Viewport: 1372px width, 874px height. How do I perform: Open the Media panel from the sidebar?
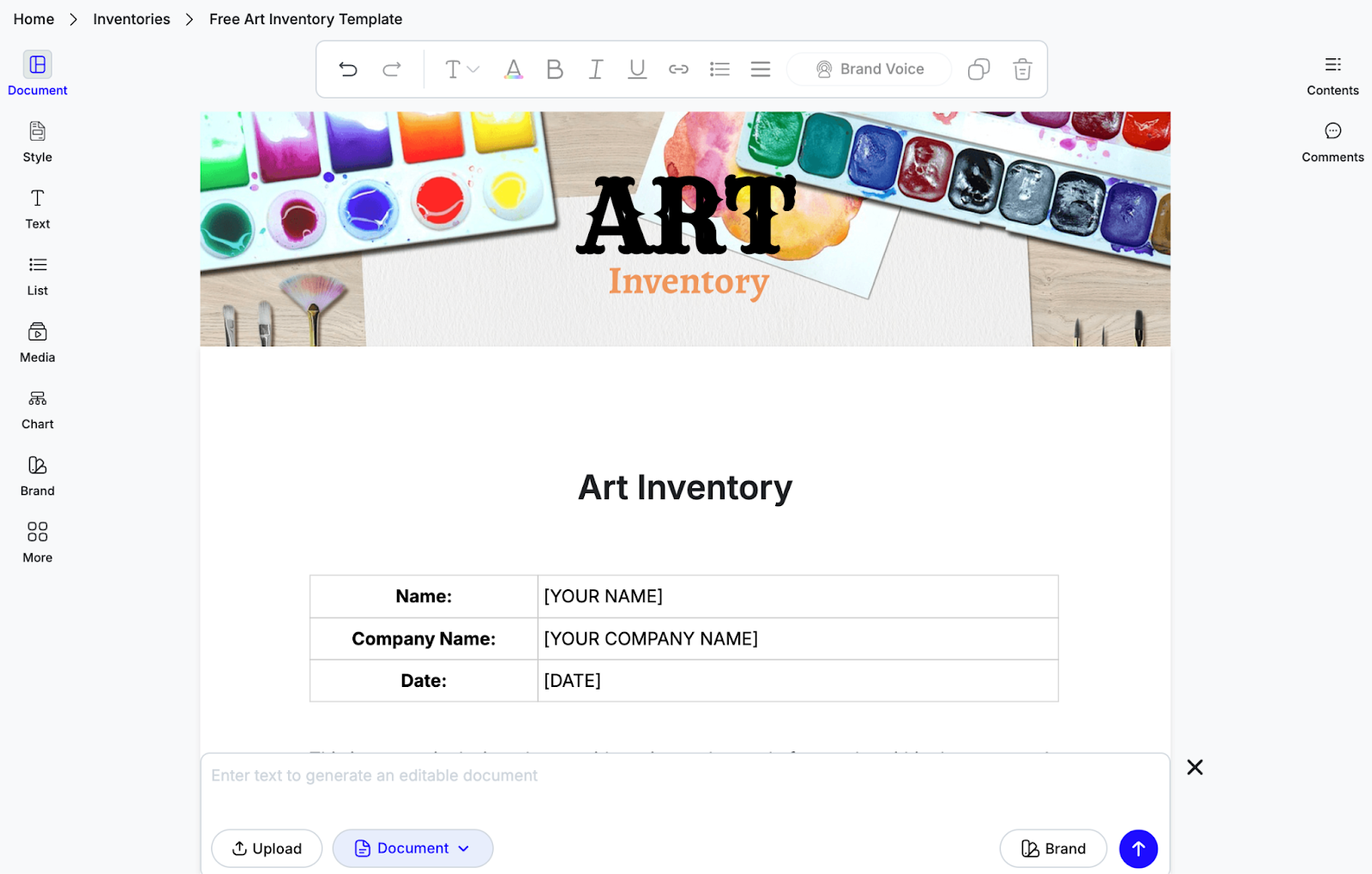tap(36, 341)
